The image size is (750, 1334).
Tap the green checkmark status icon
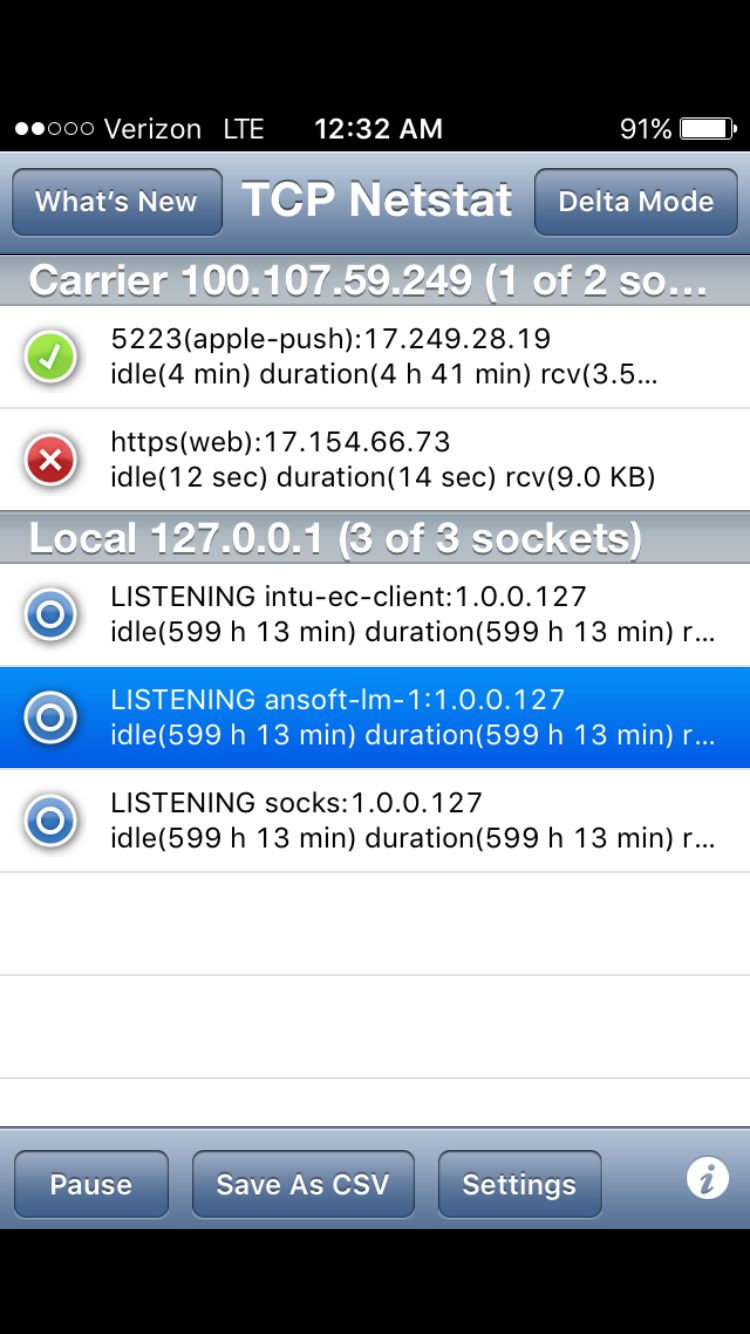(51, 356)
